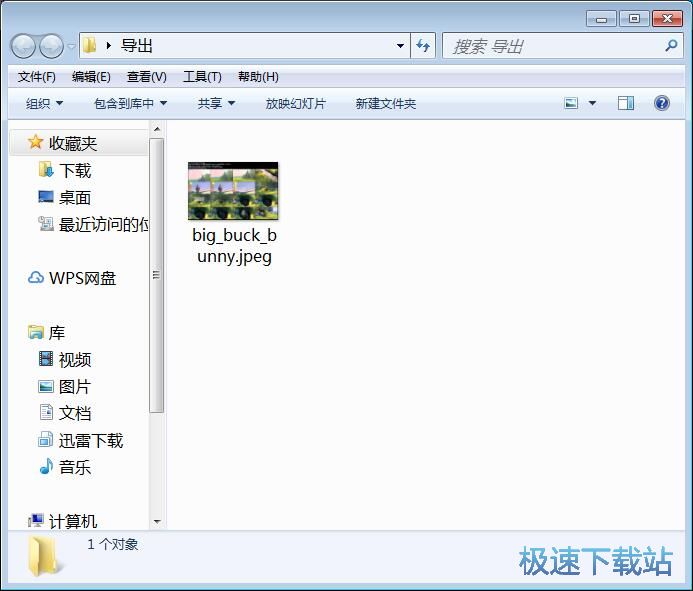Expand the breadcrumb arrow before 导出
This screenshot has height=591, width=693.
click(108, 46)
